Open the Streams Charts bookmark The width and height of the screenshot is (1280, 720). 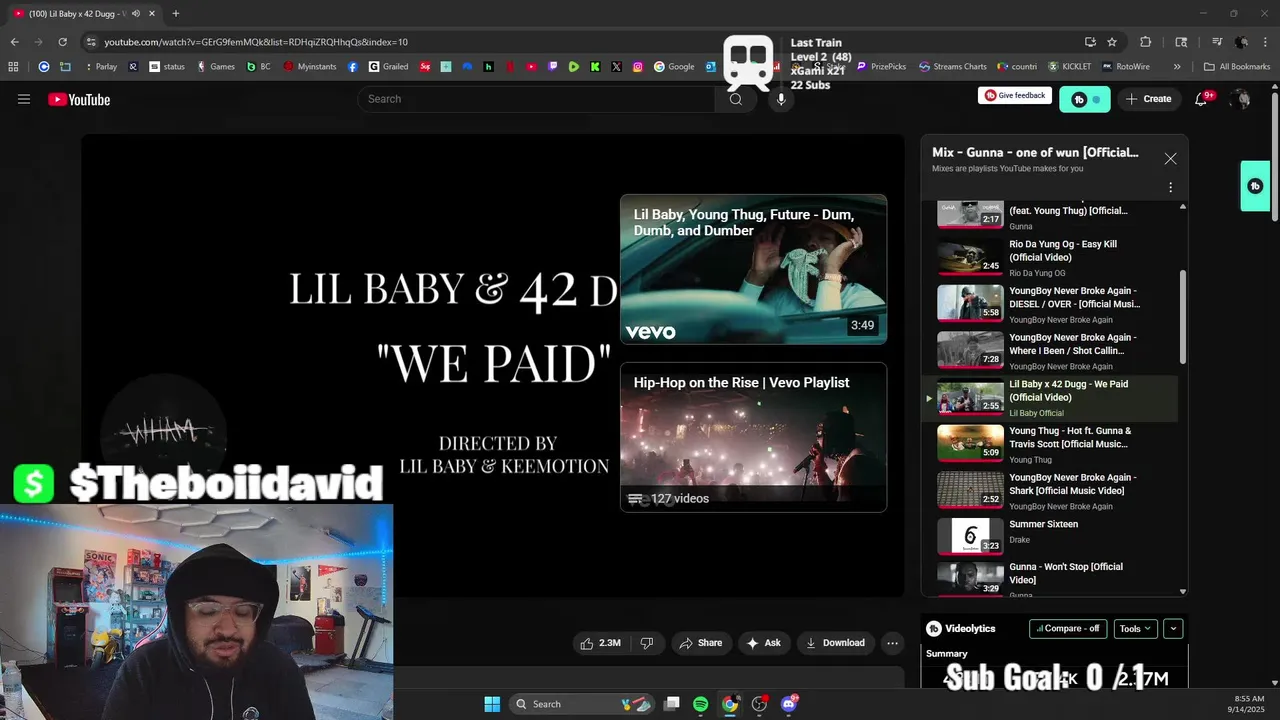(x=953, y=67)
